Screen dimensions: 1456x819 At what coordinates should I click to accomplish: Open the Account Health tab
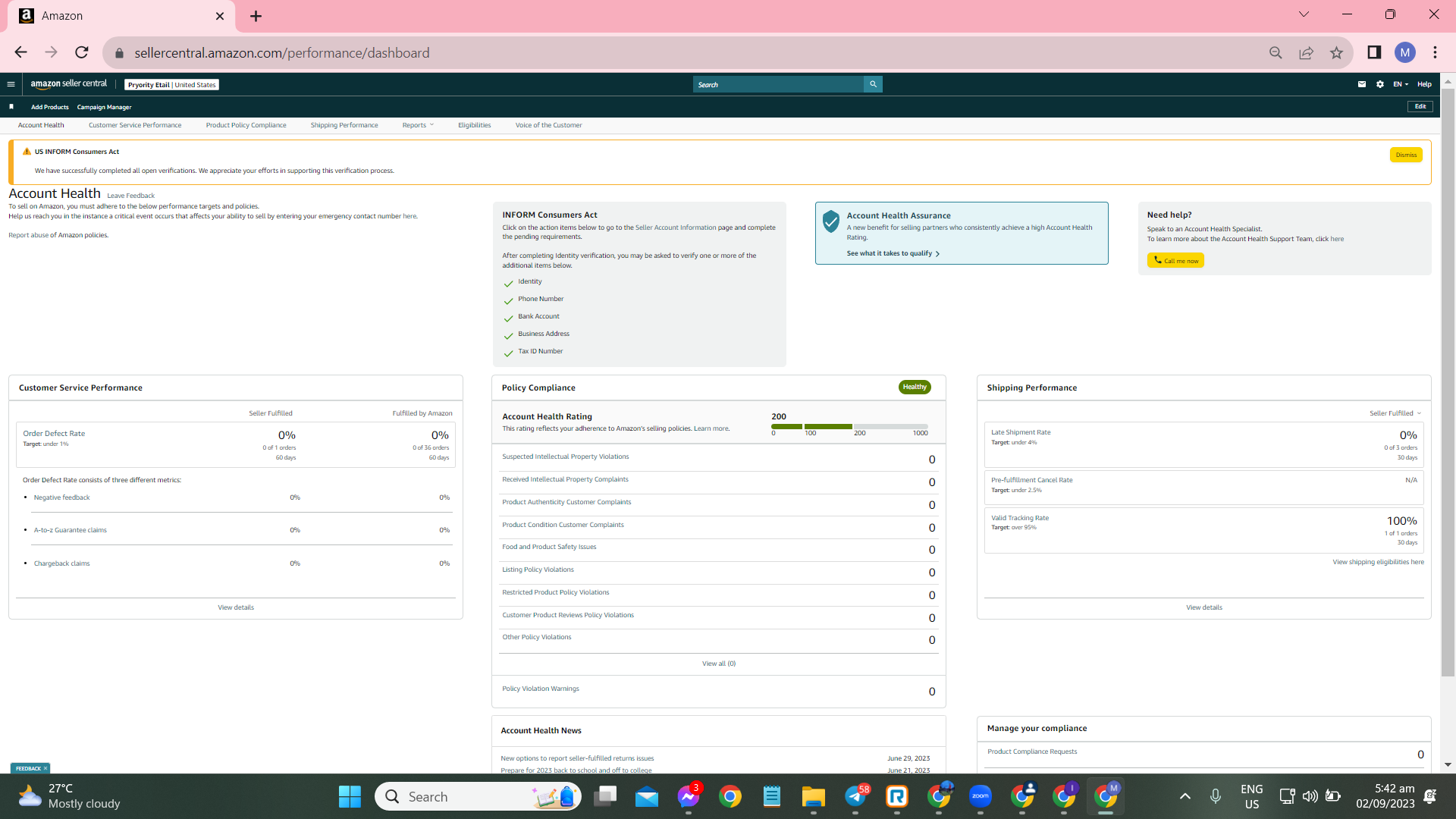pyautogui.click(x=41, y=125)
